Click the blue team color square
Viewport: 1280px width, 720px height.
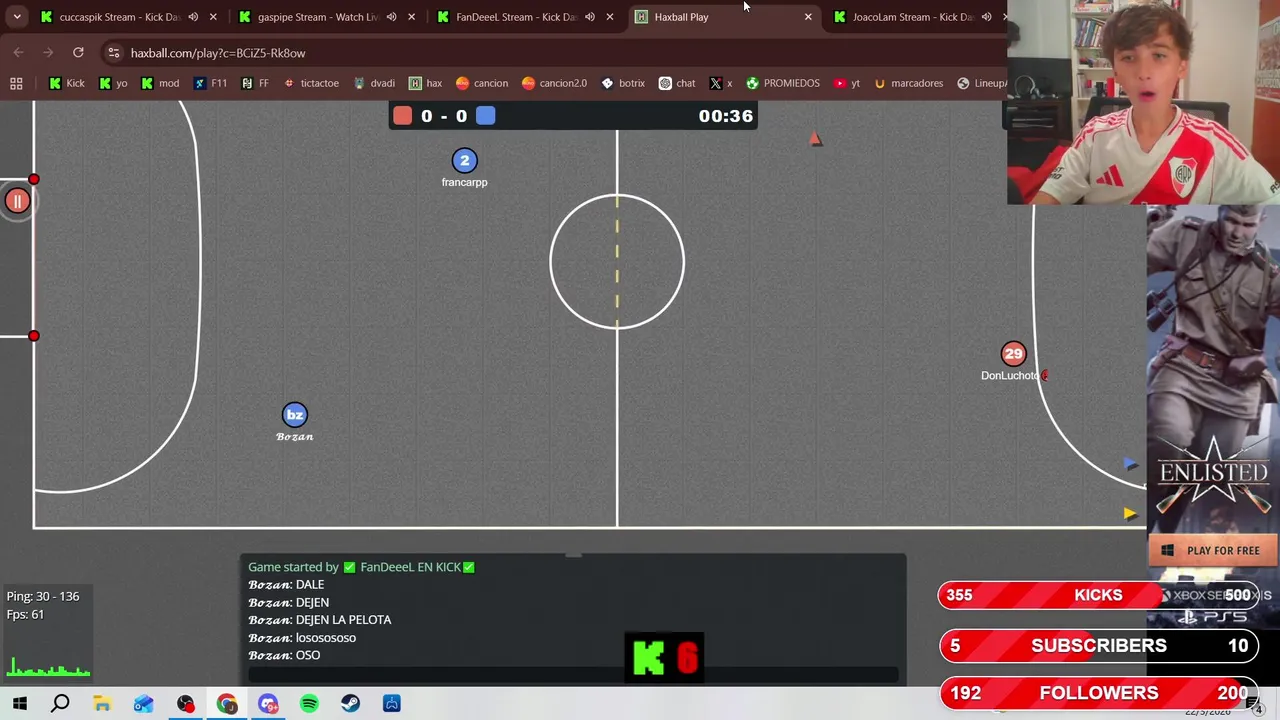click(x=486, y=116)
